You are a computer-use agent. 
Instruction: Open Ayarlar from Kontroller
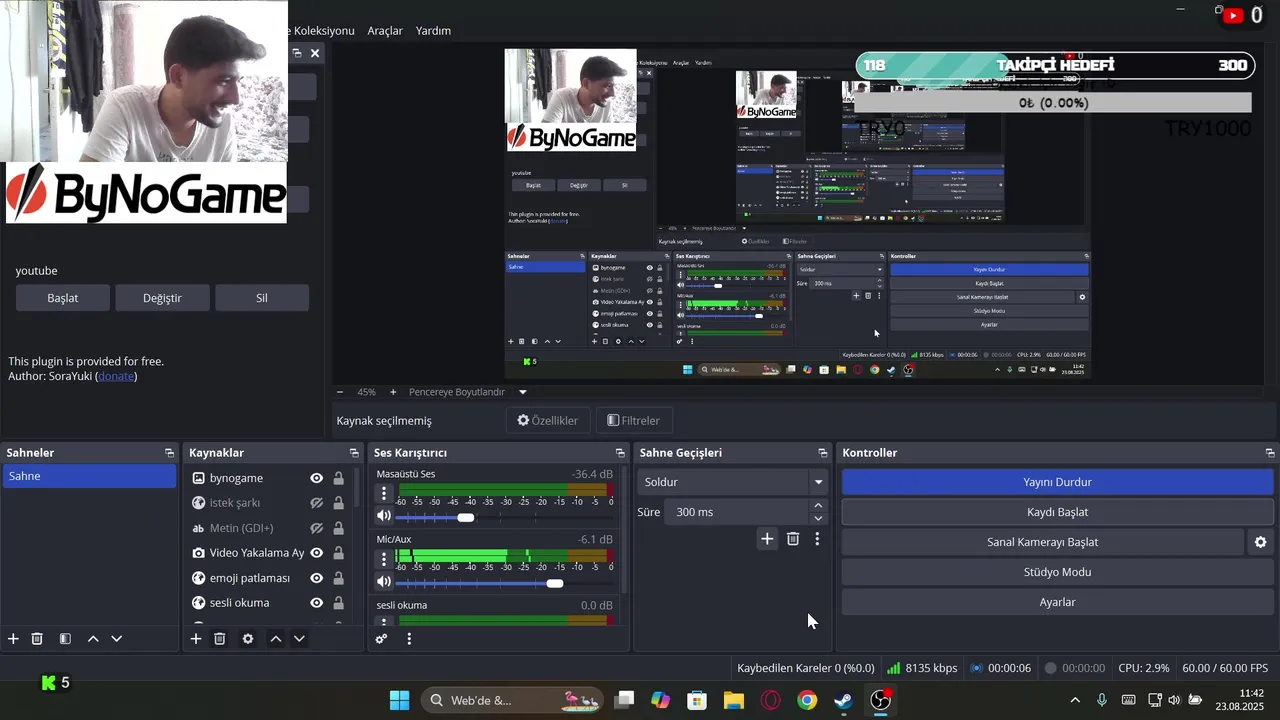[1057, 602]
